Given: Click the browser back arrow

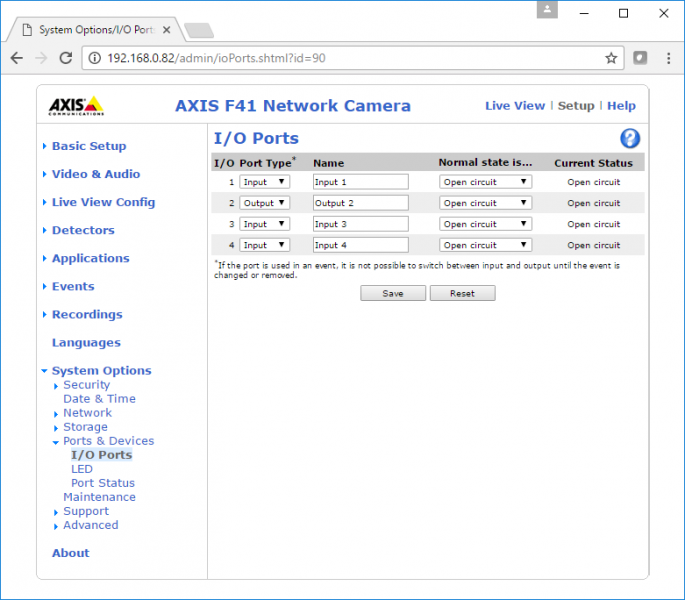Looking at the screenshot, I should (x=17, y=58).
